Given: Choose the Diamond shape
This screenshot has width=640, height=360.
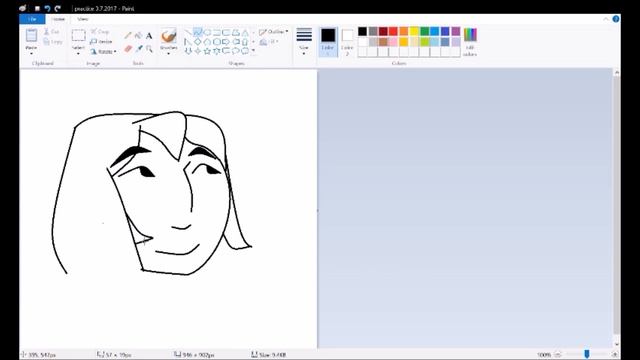Looking at the screenshot, I should [198, 42].
